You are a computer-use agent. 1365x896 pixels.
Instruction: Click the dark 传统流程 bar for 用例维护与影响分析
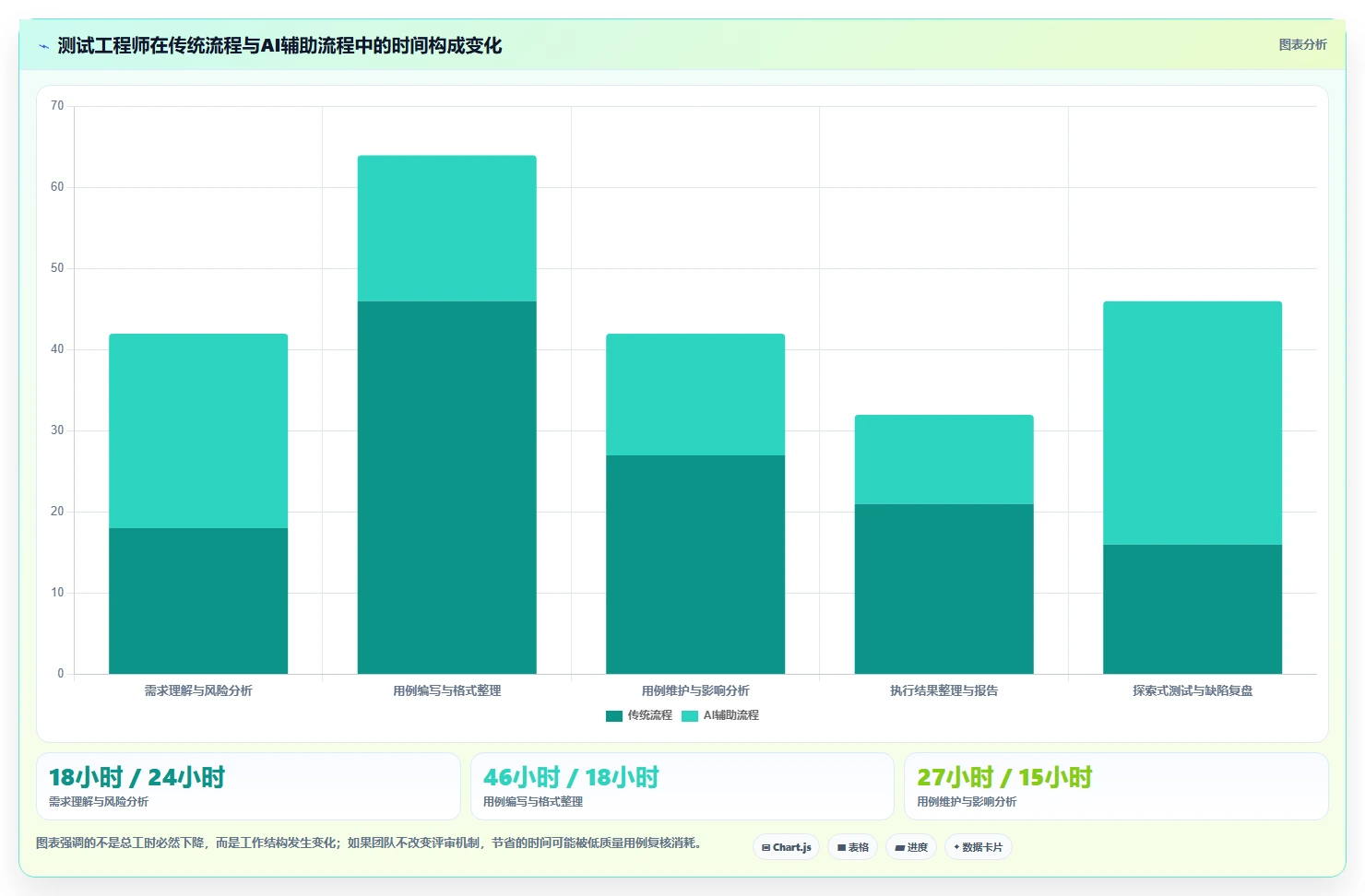tap(695, 564)
